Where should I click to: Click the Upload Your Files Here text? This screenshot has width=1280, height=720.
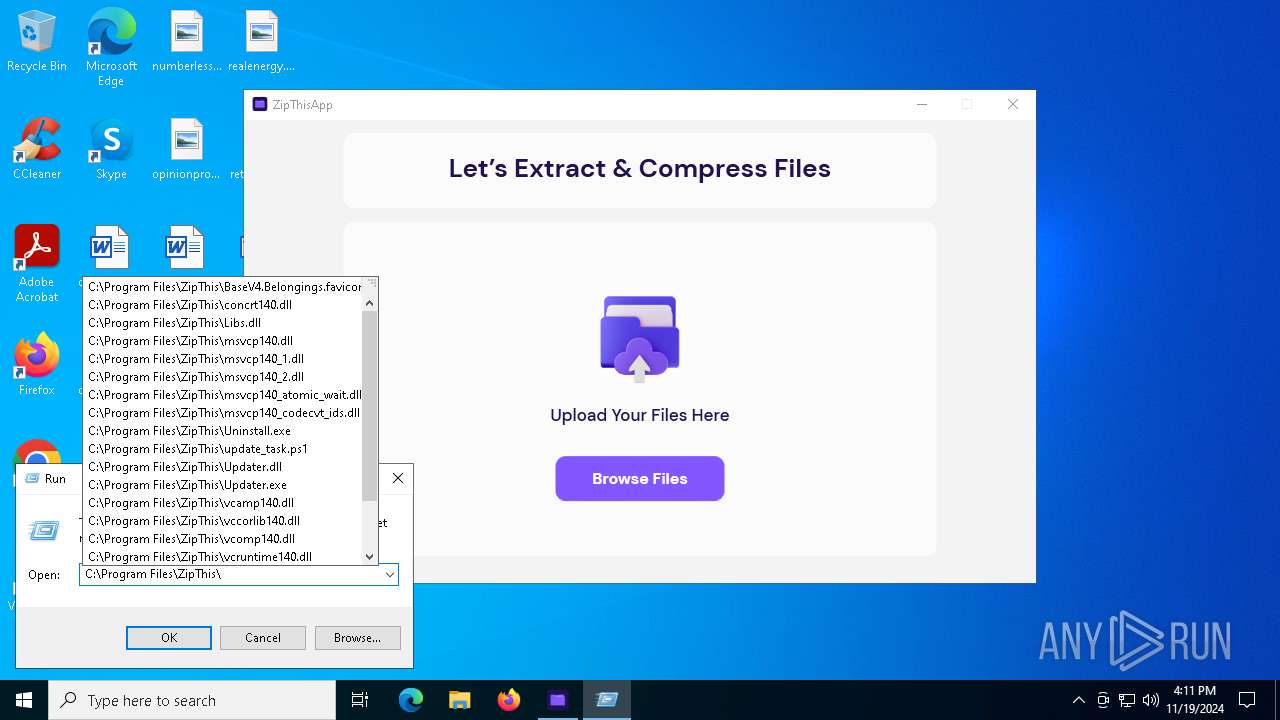pyautogui.click(x=640, y=415)
